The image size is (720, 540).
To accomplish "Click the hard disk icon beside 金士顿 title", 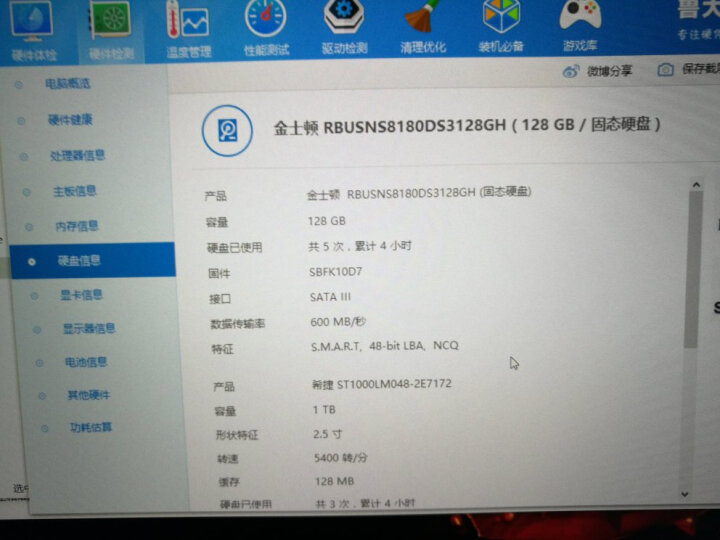I will pos(227,130).
